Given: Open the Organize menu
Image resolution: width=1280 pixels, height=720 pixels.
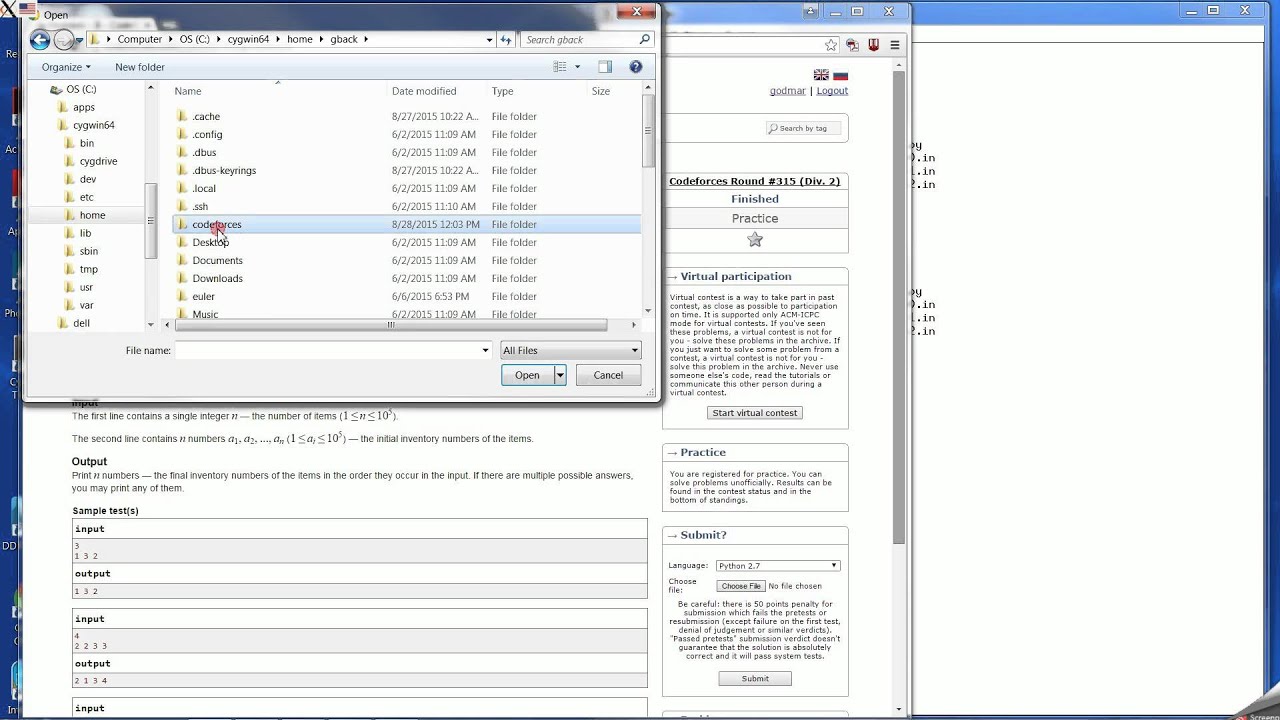Looking at the screenshot, I should (x=66, y=67).
